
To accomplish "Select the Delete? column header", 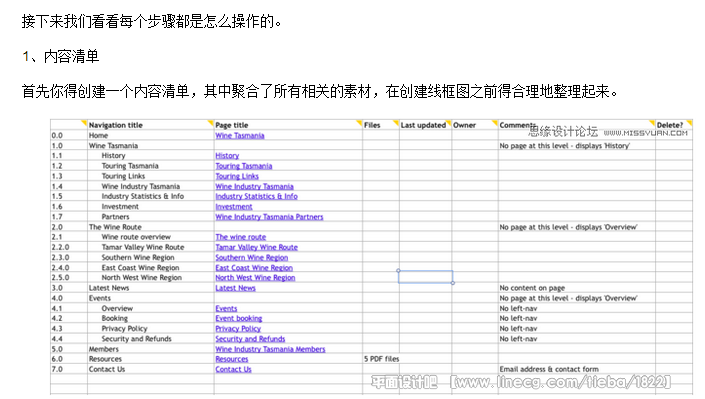I will (x=670, y=125).
